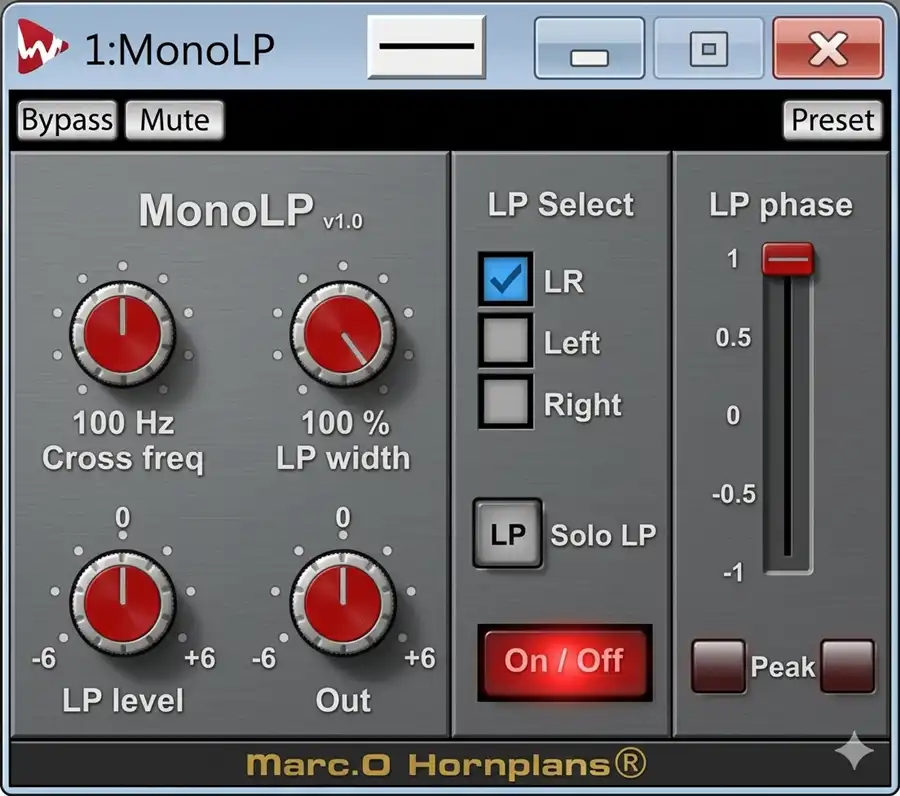Image resolution: width=900 pixels, height=796 pixels.
Task: Click the Wavelab logo icon in title bar
Action: [x=42, y=46]
